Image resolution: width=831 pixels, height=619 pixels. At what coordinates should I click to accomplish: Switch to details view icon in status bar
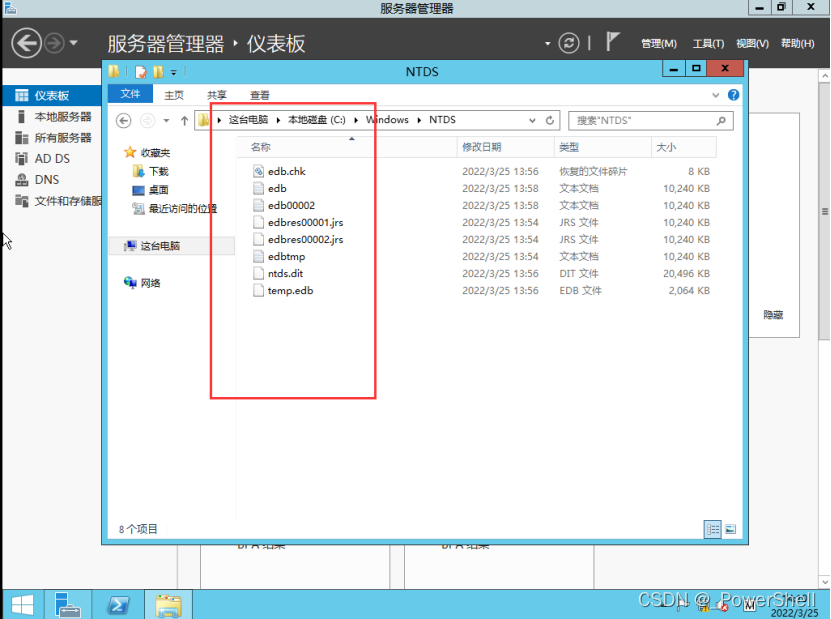click(x=713, y=529)
